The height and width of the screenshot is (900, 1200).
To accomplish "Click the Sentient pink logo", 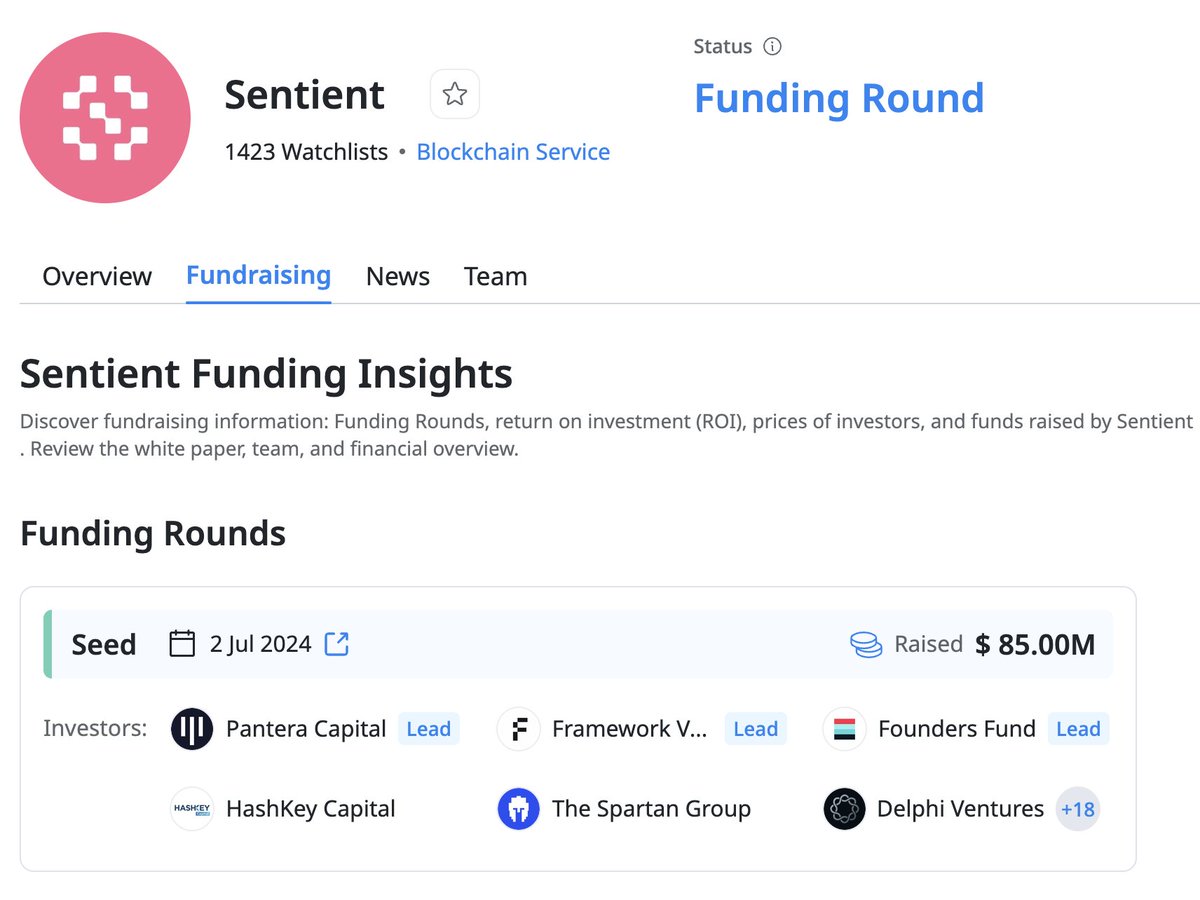I will click(x=105, y=117).
